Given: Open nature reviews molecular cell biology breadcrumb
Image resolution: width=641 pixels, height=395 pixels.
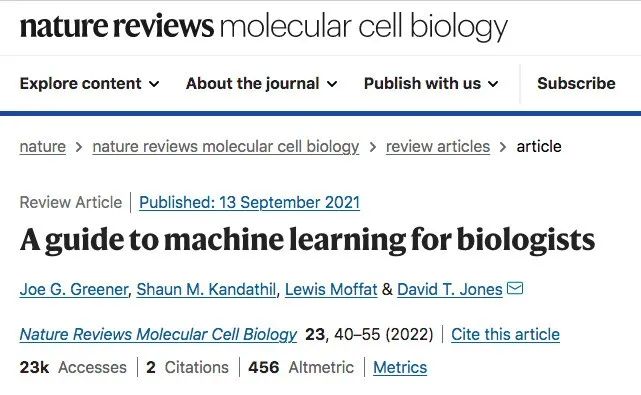Looking at the screenshot, I should (x=226, y=146).
